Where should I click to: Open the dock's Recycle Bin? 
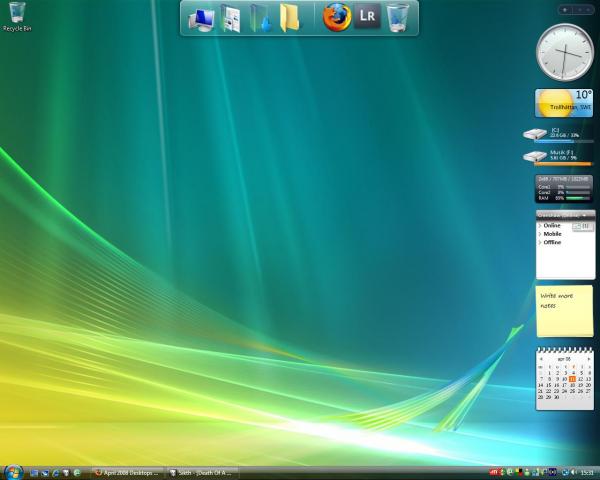(x=398, y=18)
